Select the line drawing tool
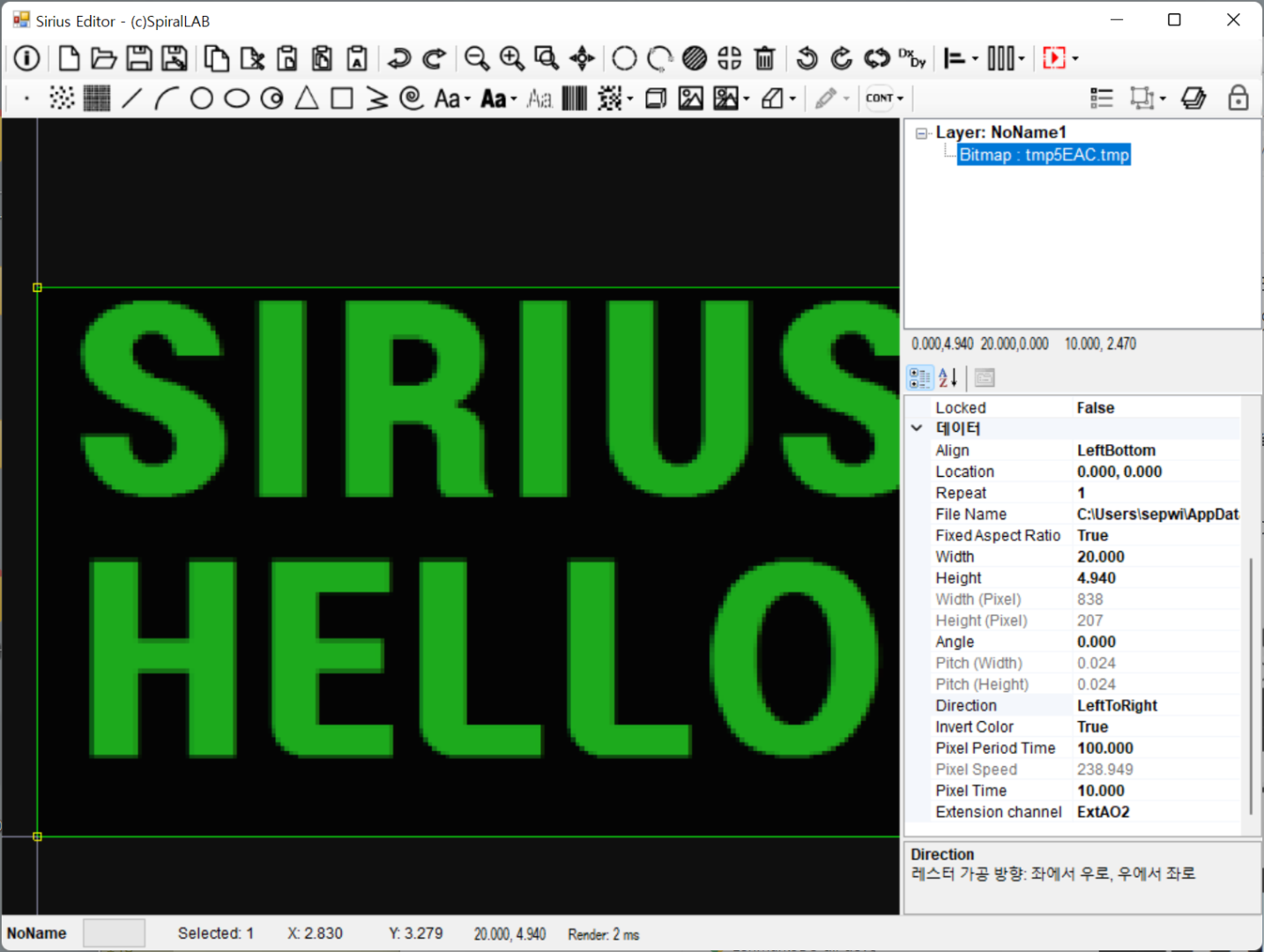The image size is (1264, 952). click(132, 98)
